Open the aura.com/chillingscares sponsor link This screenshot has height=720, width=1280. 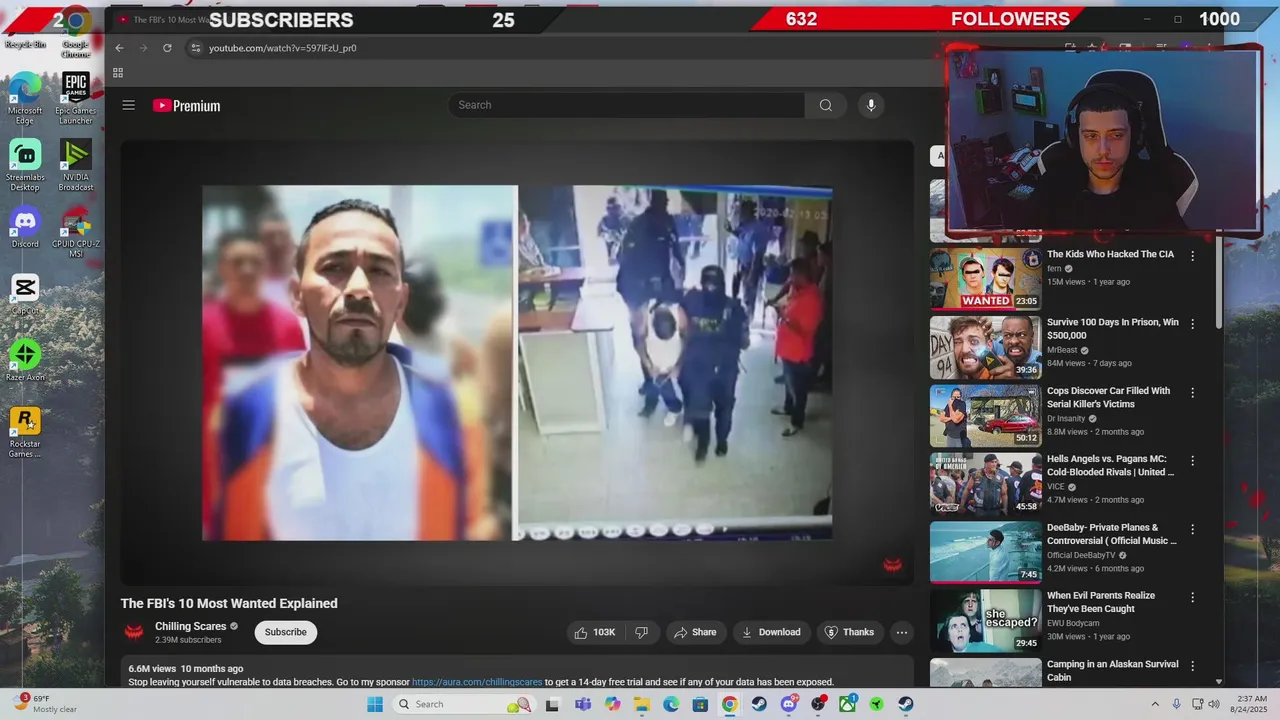click(x=477, y=682)
